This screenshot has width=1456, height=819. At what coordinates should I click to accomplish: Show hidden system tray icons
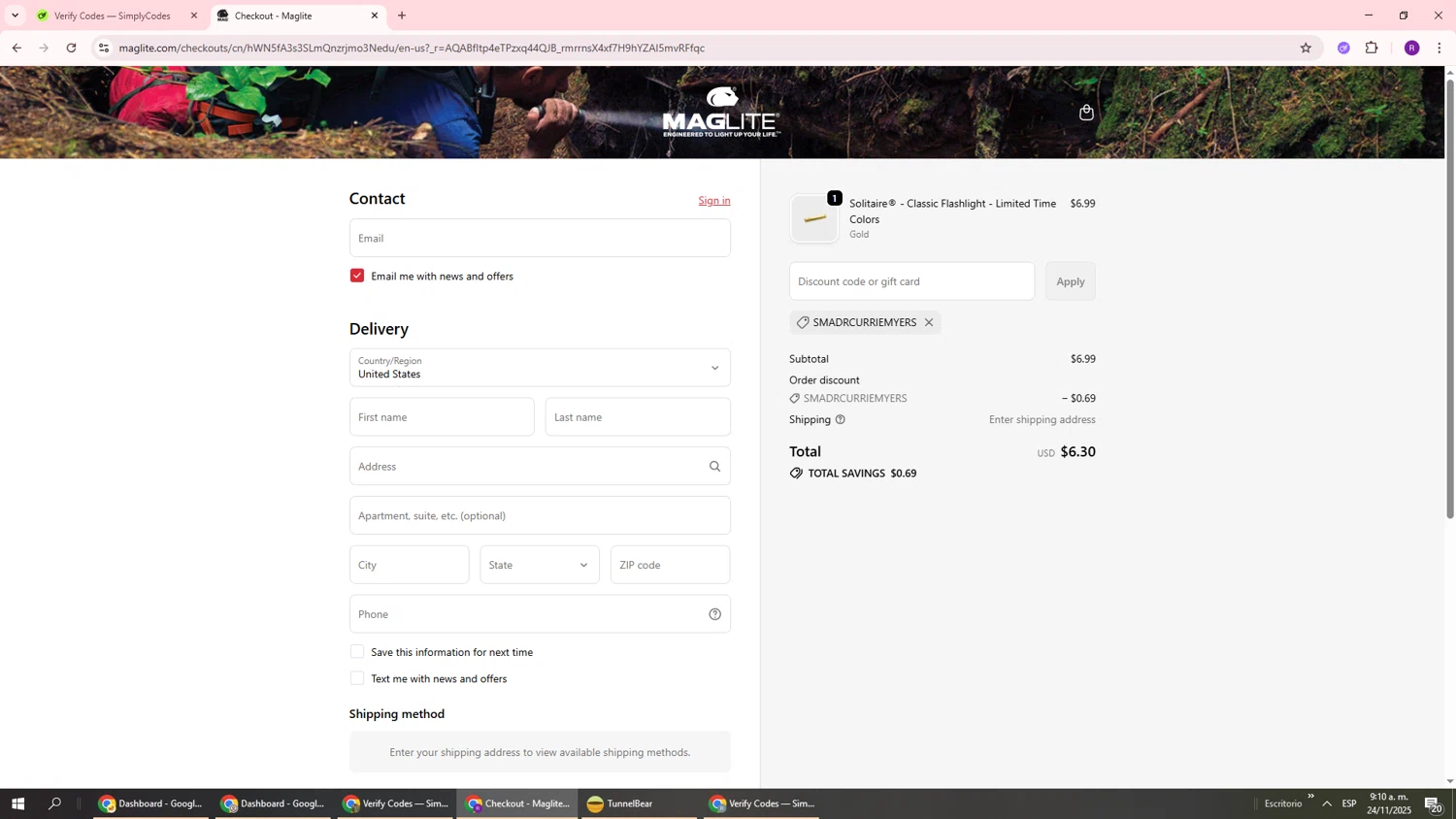1327,803
